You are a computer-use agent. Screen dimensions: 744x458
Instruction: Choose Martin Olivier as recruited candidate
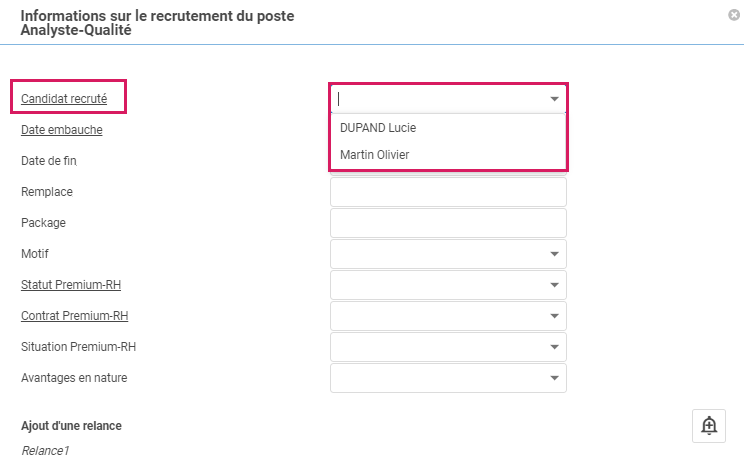pyautogui.click(x=375, y=155)
